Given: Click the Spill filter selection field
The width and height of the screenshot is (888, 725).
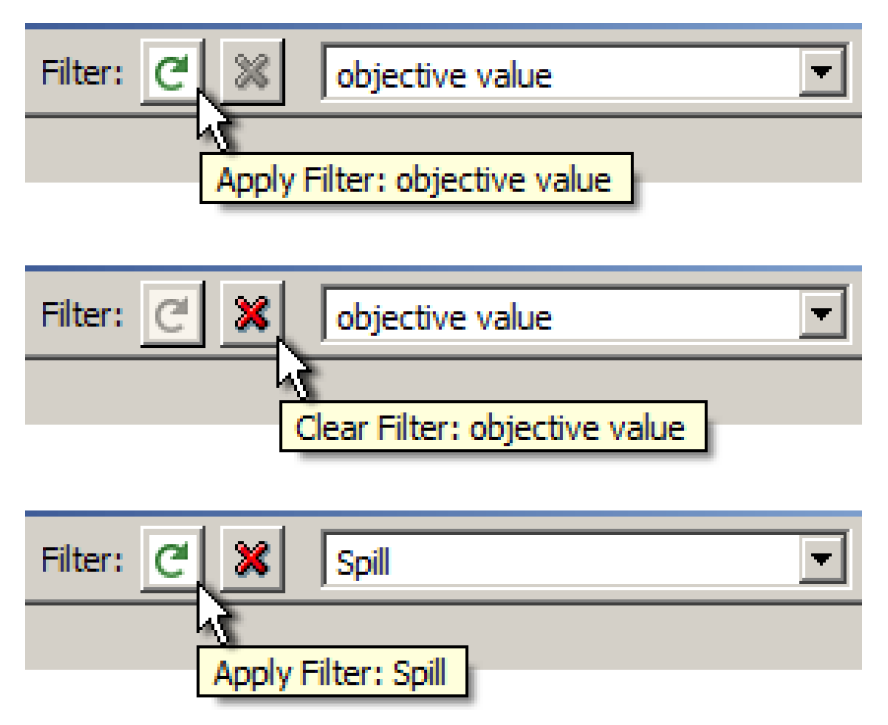Looking at the screenshot, I should [x=560, y=562].
